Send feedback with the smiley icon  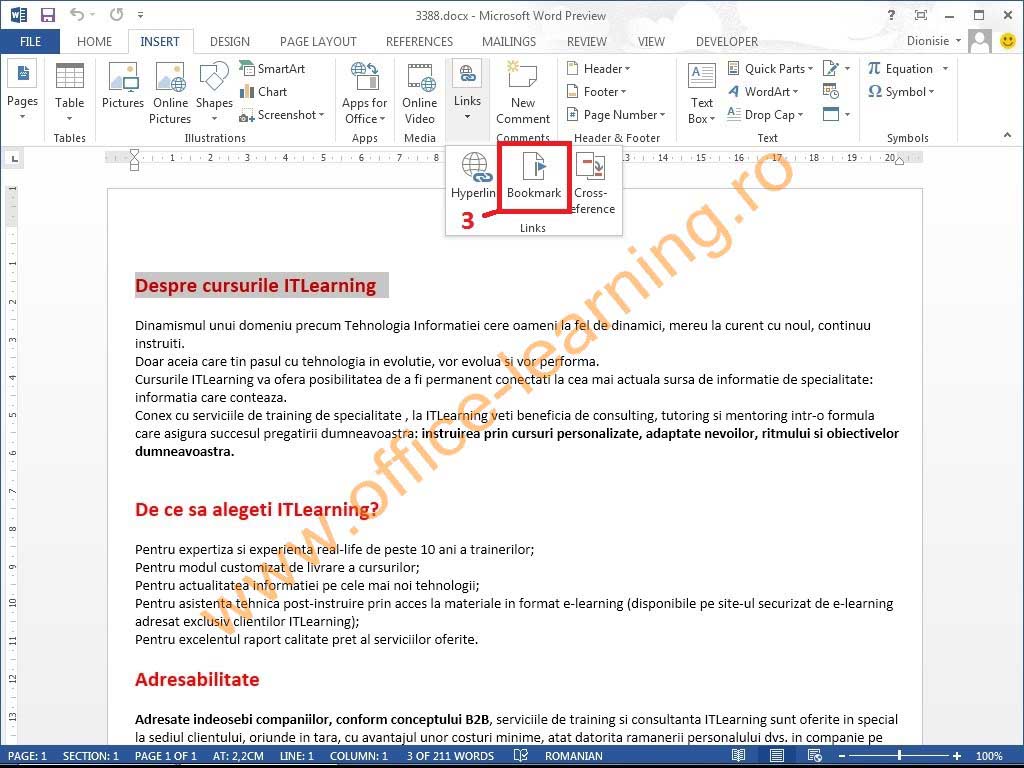click(1008, 41)
